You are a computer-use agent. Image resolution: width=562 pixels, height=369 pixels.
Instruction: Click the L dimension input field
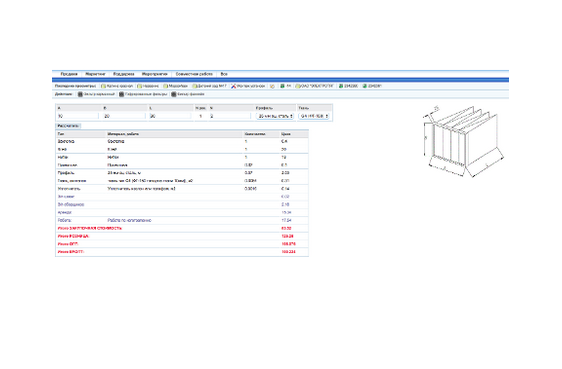click(170, 116)
